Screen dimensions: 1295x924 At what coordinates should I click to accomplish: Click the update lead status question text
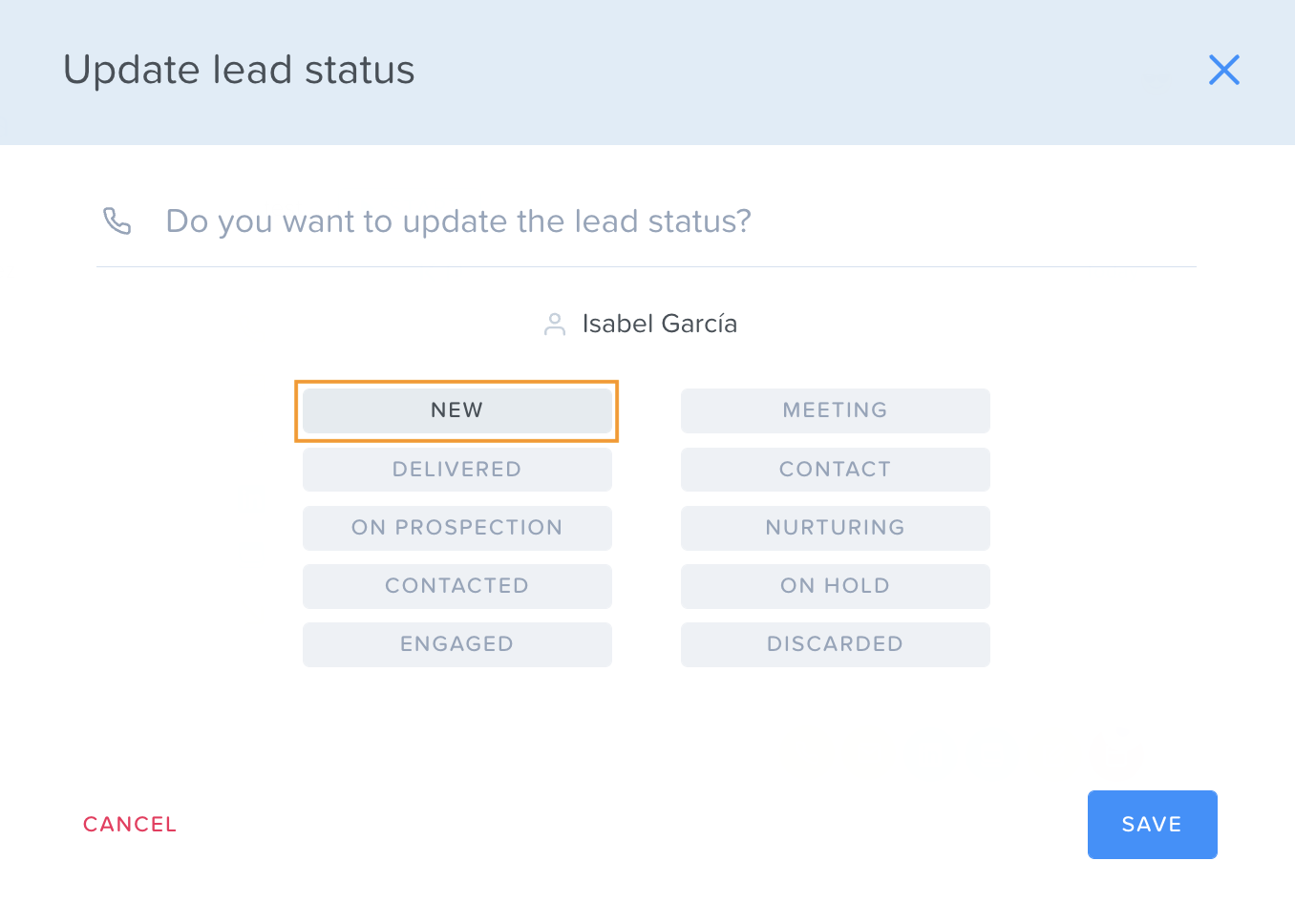click(x=458, y=221)
